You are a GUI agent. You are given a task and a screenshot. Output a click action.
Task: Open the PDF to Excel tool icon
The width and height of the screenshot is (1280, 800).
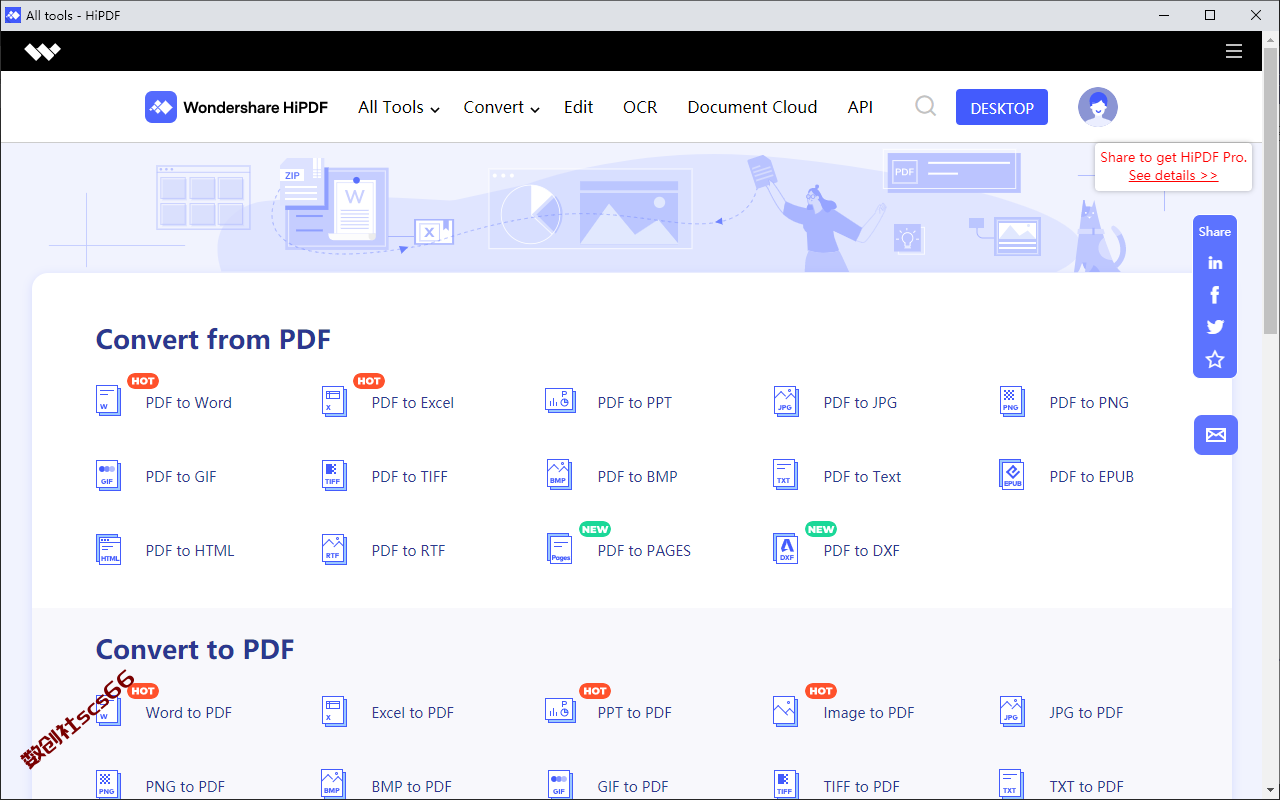point(334,402)
